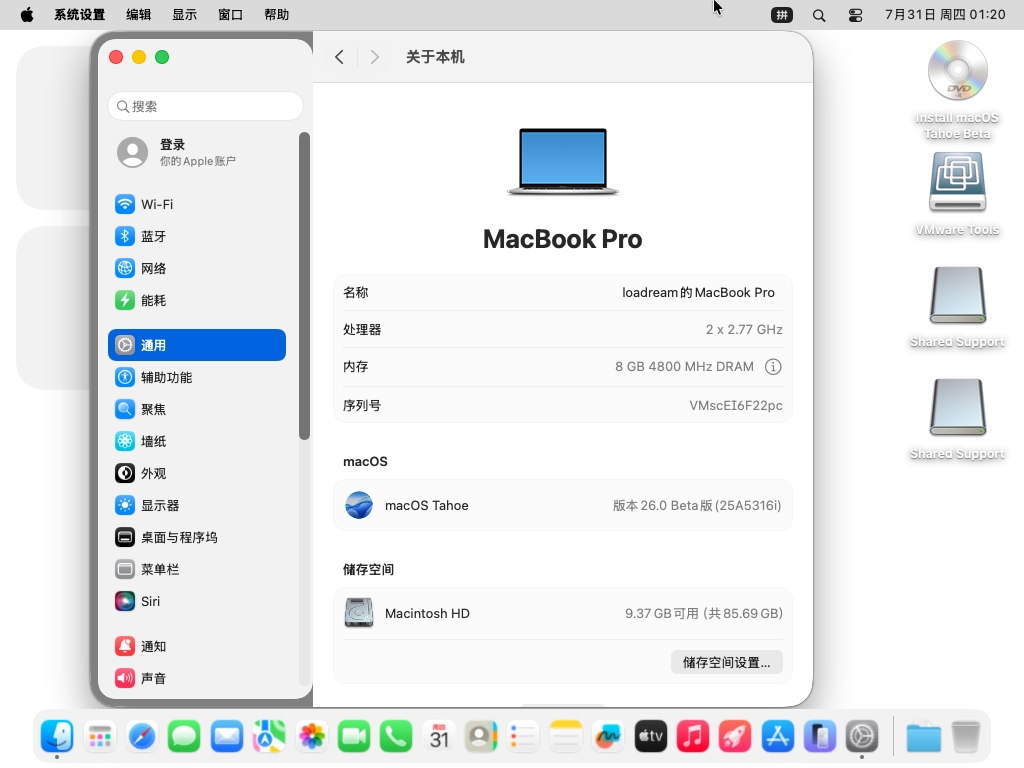The height and width of the screenshot is (768, 1024).
Task: Click the sidebar vertical scrollbar
Action: (x=304, y=286)
